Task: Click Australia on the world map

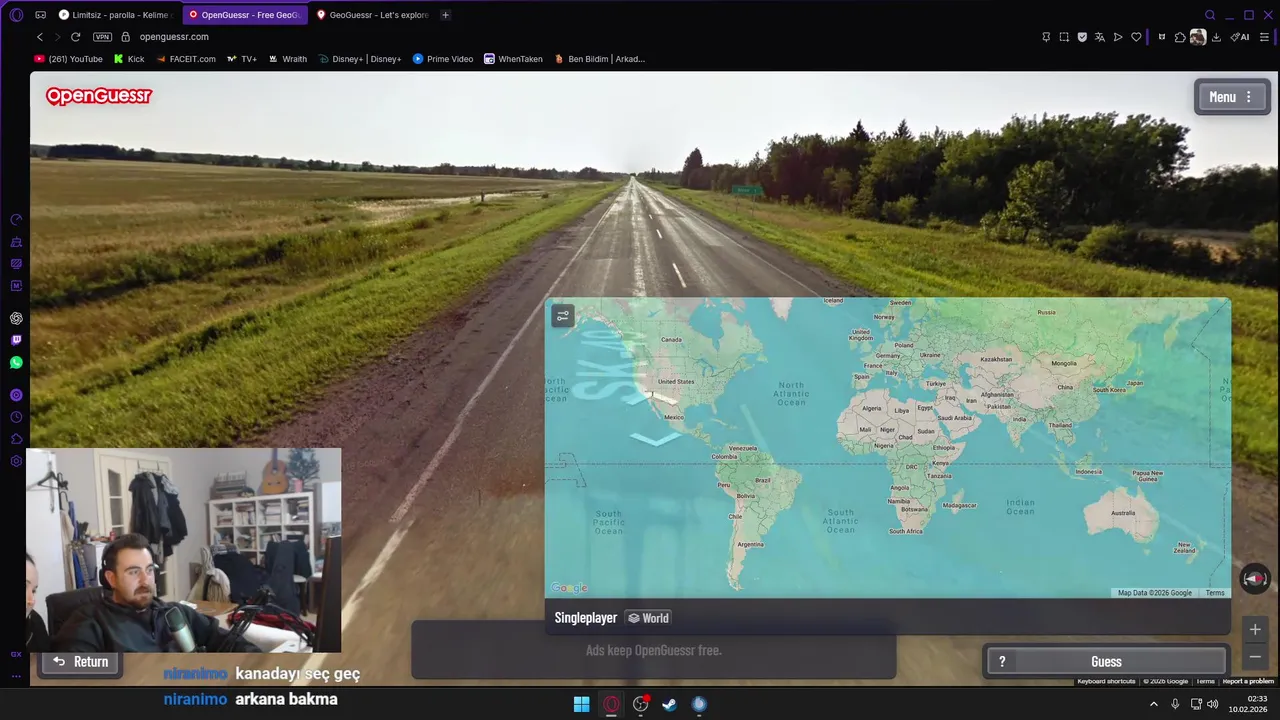Action: pos(1122,513)
